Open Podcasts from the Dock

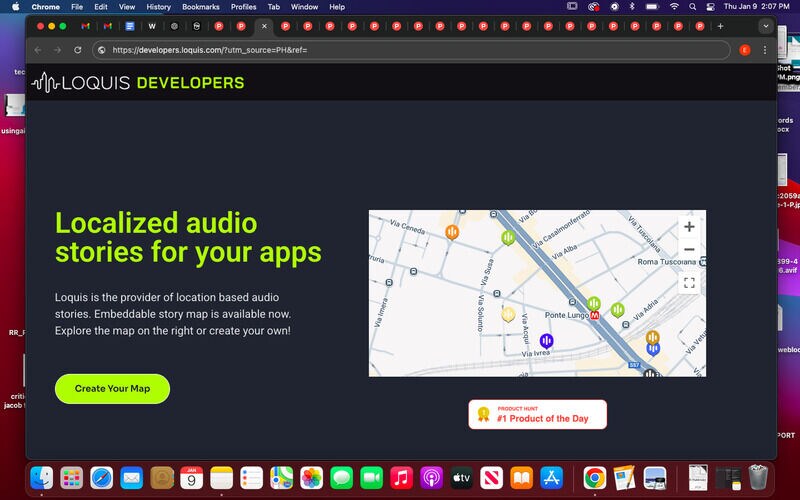coord(432,478)
